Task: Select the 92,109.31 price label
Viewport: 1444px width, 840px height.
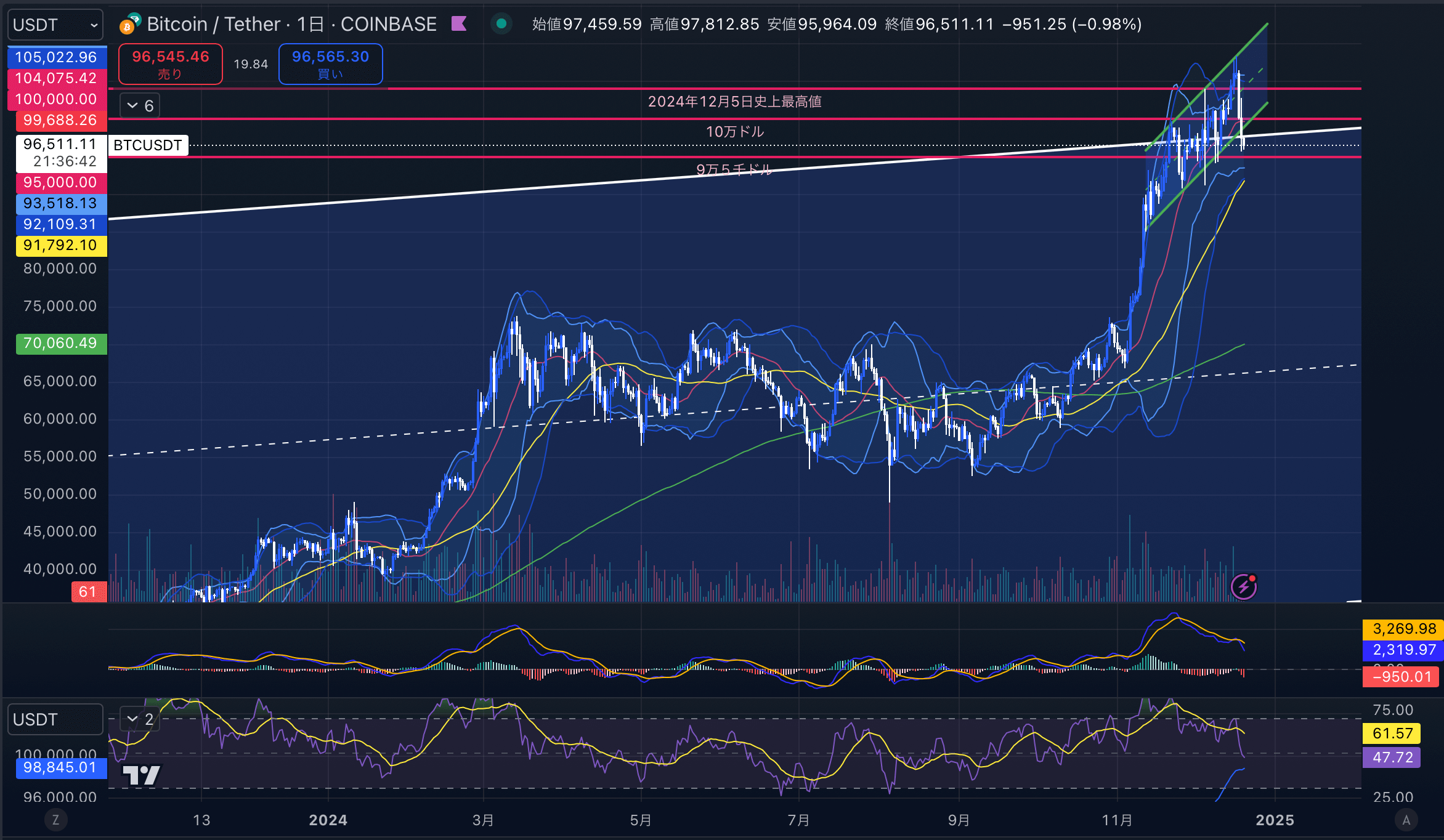Action: click(60, 224)
